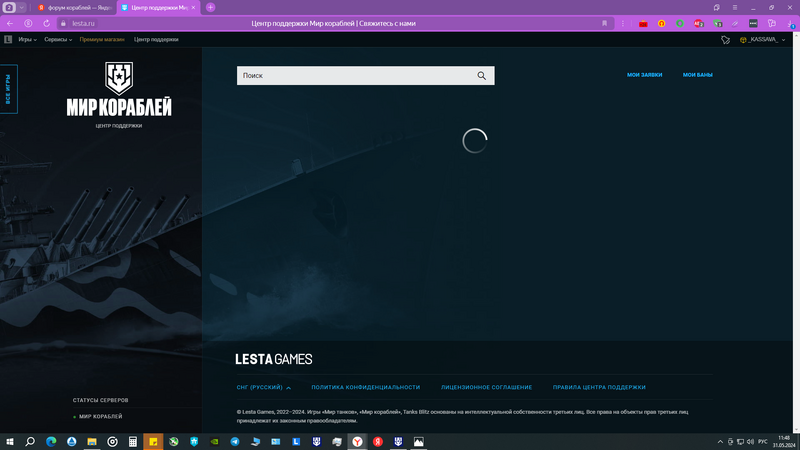Image resolution: width=800 pixels, height=450 pixels.
Task: Open МОИ БАНЫ link
Action: pos(697,75)
